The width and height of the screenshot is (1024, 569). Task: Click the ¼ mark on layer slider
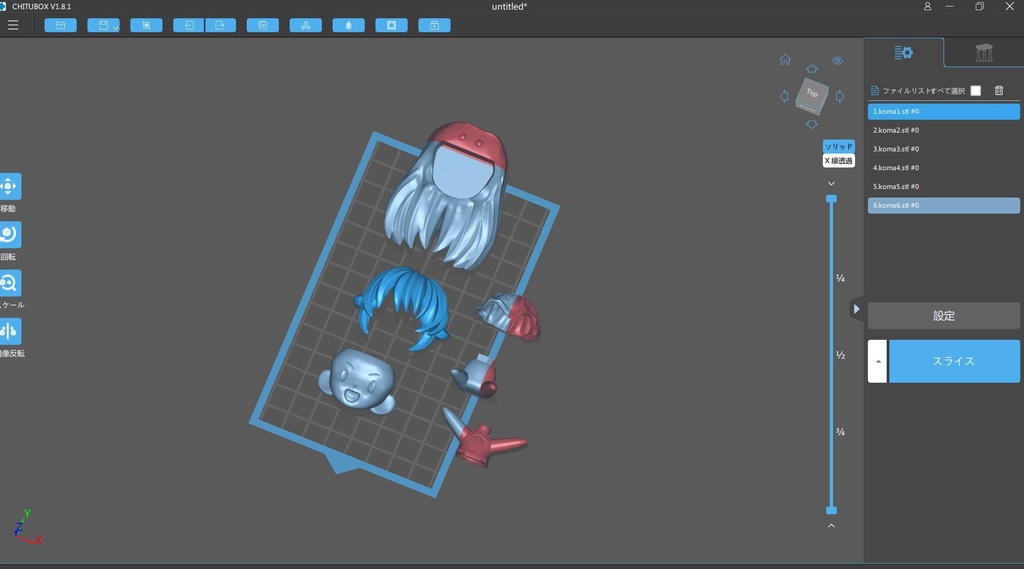[x=840, y=278]
